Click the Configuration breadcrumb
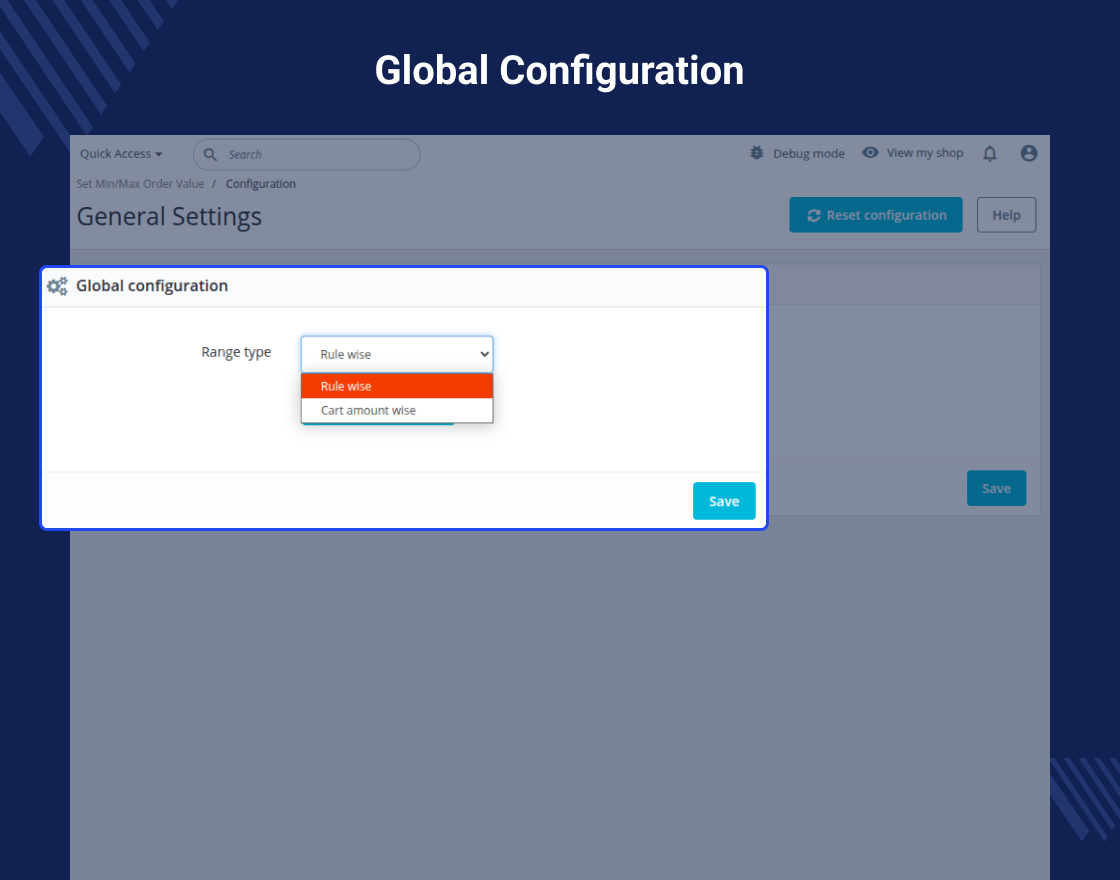 261,184
